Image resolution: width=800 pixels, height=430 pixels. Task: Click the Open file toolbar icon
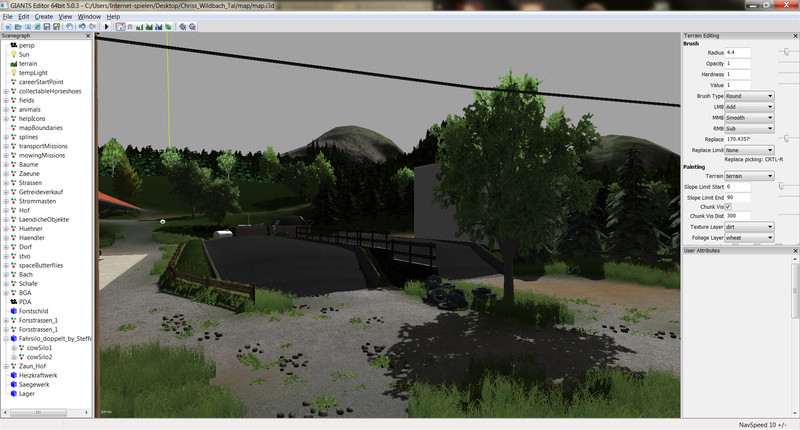click(18, 27)
